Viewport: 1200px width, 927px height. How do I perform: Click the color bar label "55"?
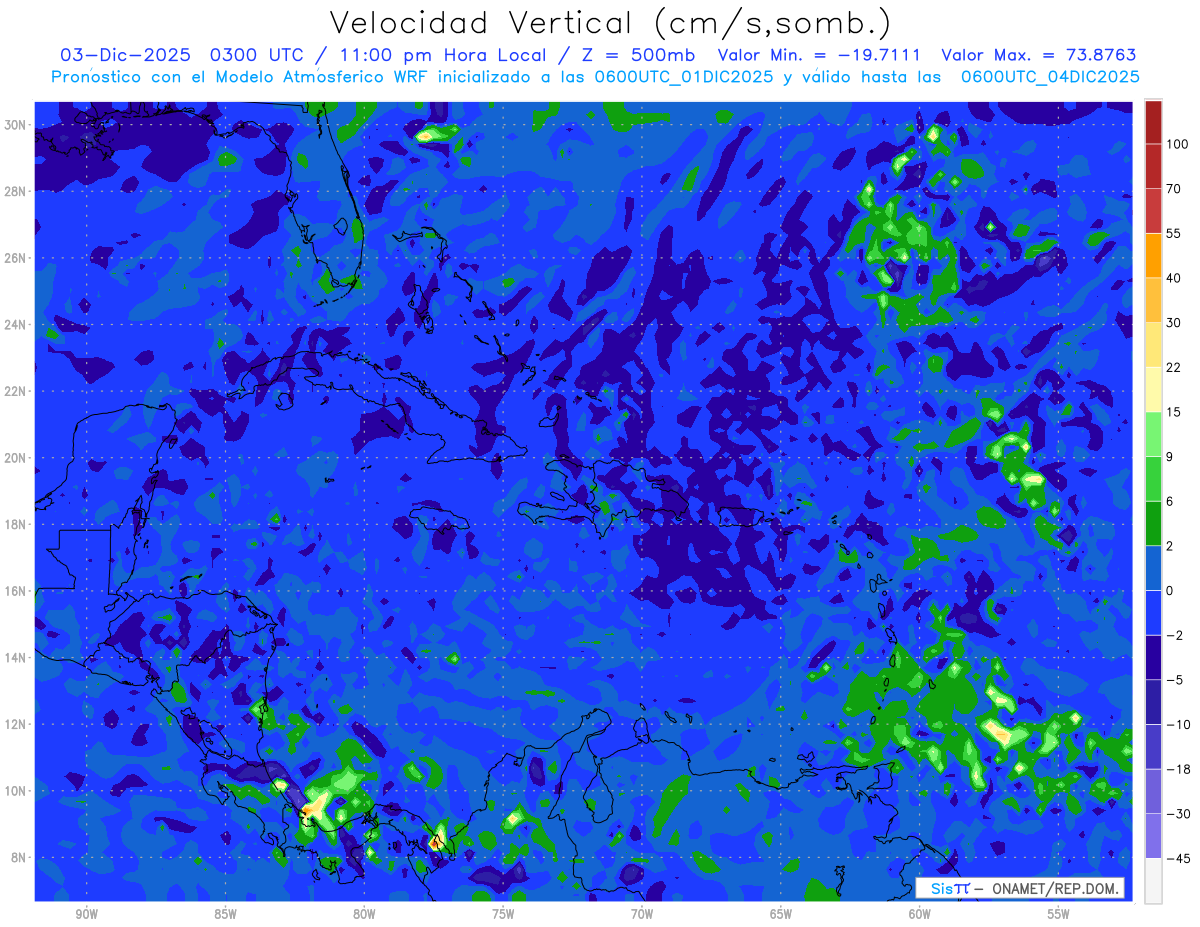pos(1174,233)
